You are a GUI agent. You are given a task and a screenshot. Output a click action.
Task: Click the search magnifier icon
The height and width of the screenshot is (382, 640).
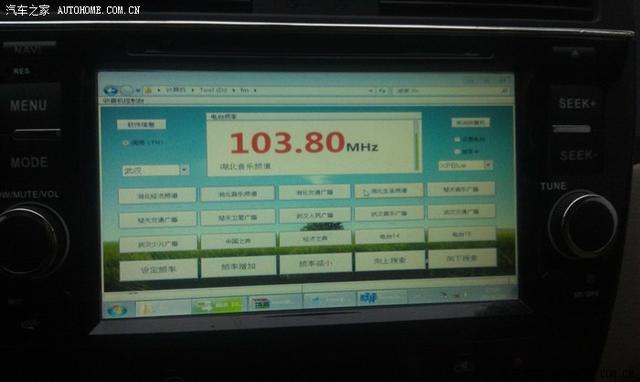(504, 91)
